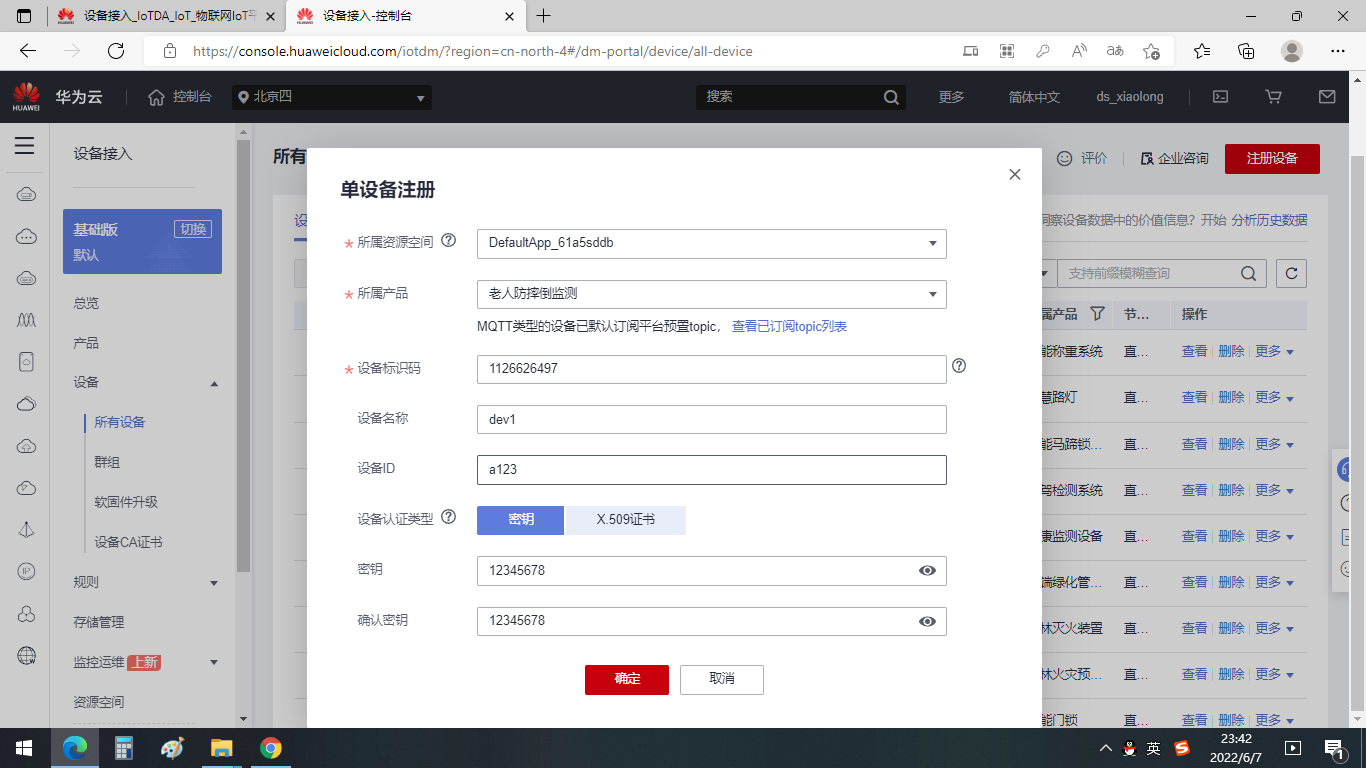1366x768 pixels.
Task: Open the 所属资源空间 dropdown
Action: (x=711, y=243)
